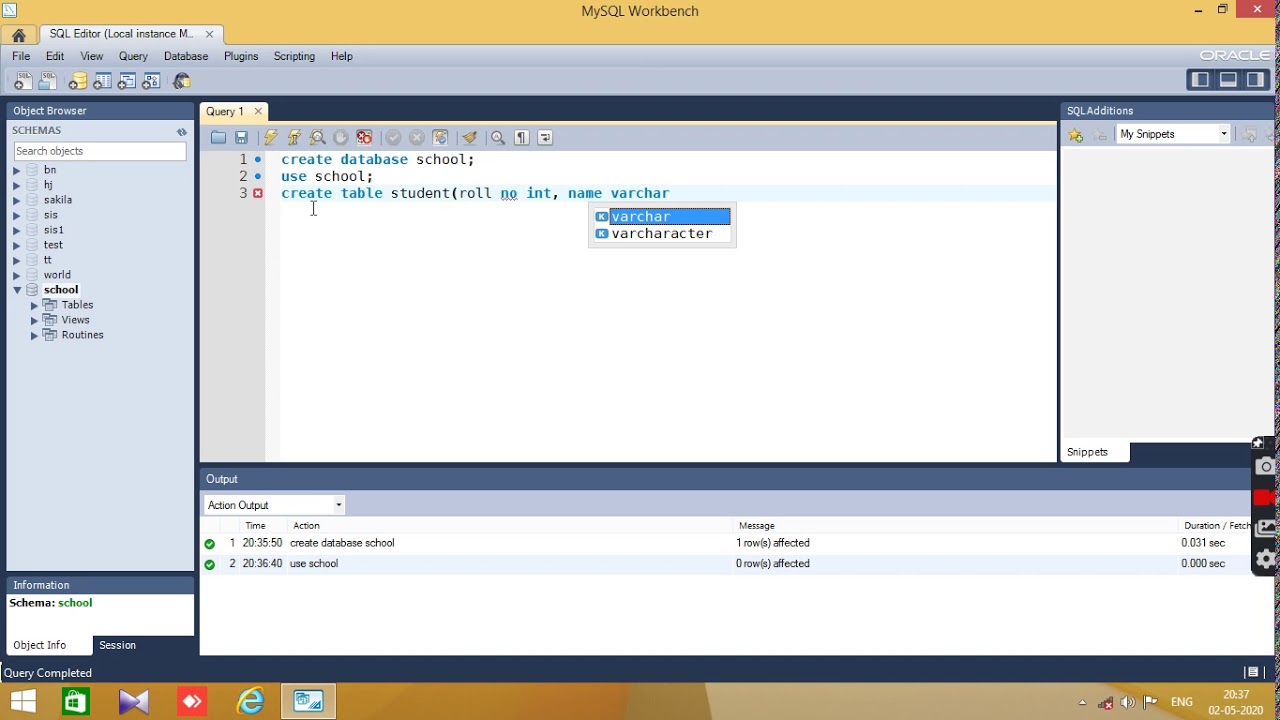
Task: Open a script file in query editor
Action: coord(218,138)
